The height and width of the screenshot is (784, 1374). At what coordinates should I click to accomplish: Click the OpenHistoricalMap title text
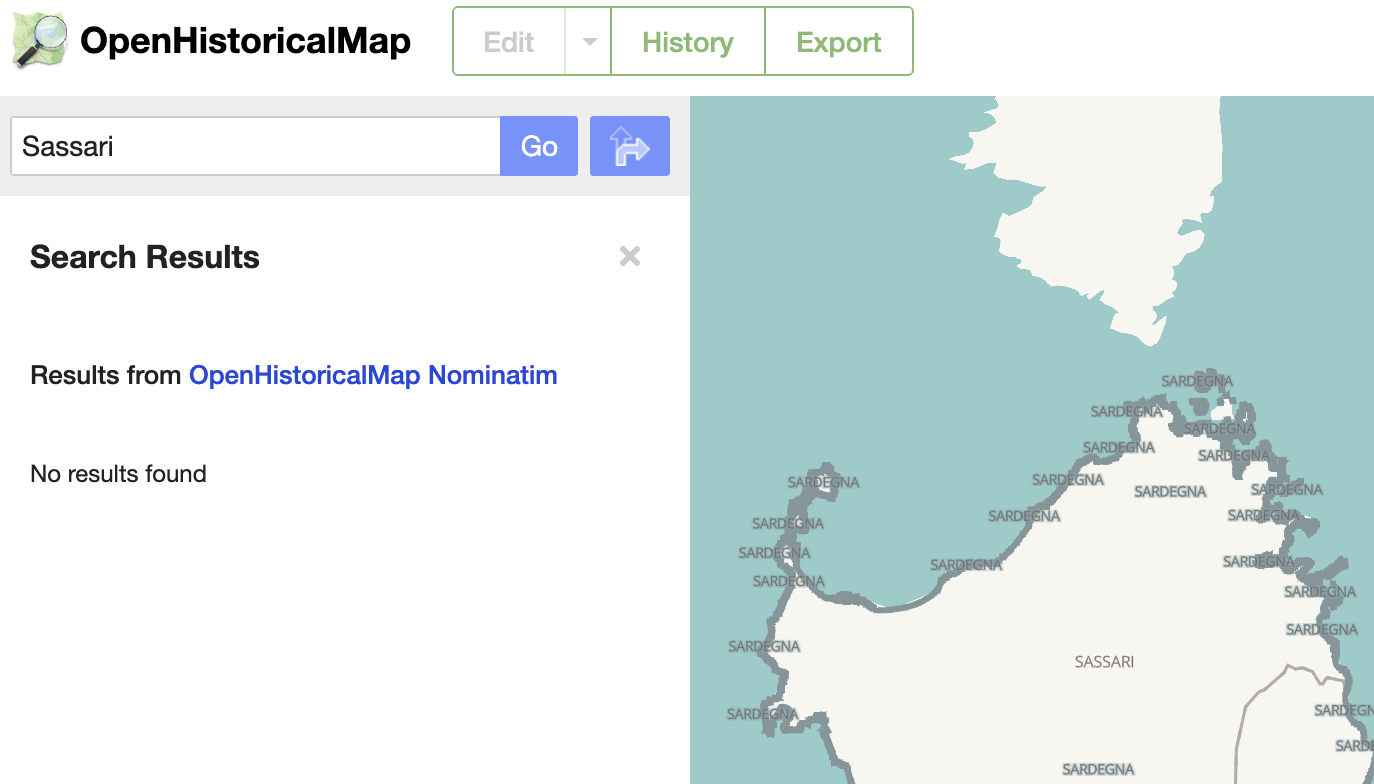pos(245,41)
